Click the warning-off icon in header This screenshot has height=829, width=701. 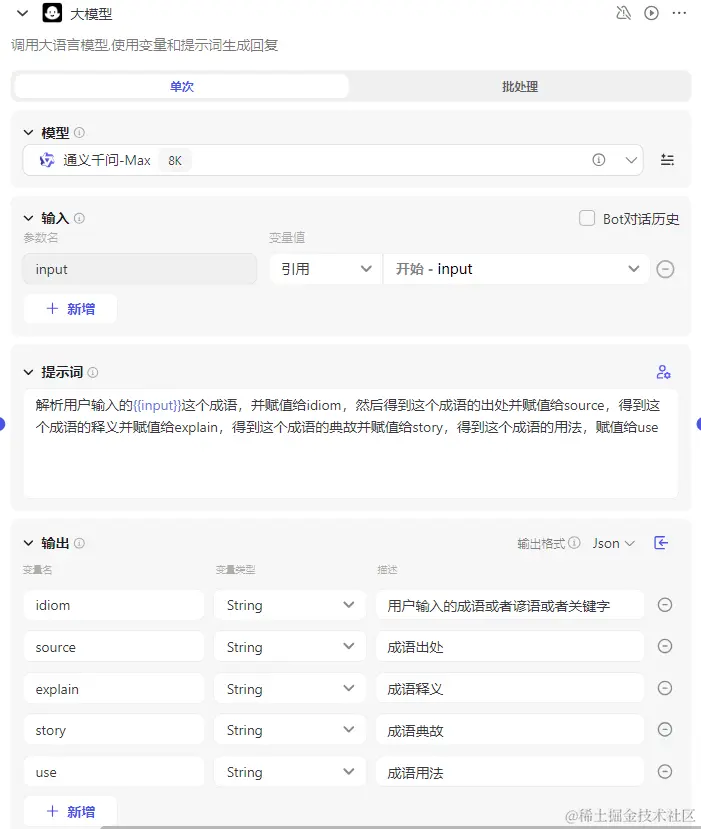(623, 13)
